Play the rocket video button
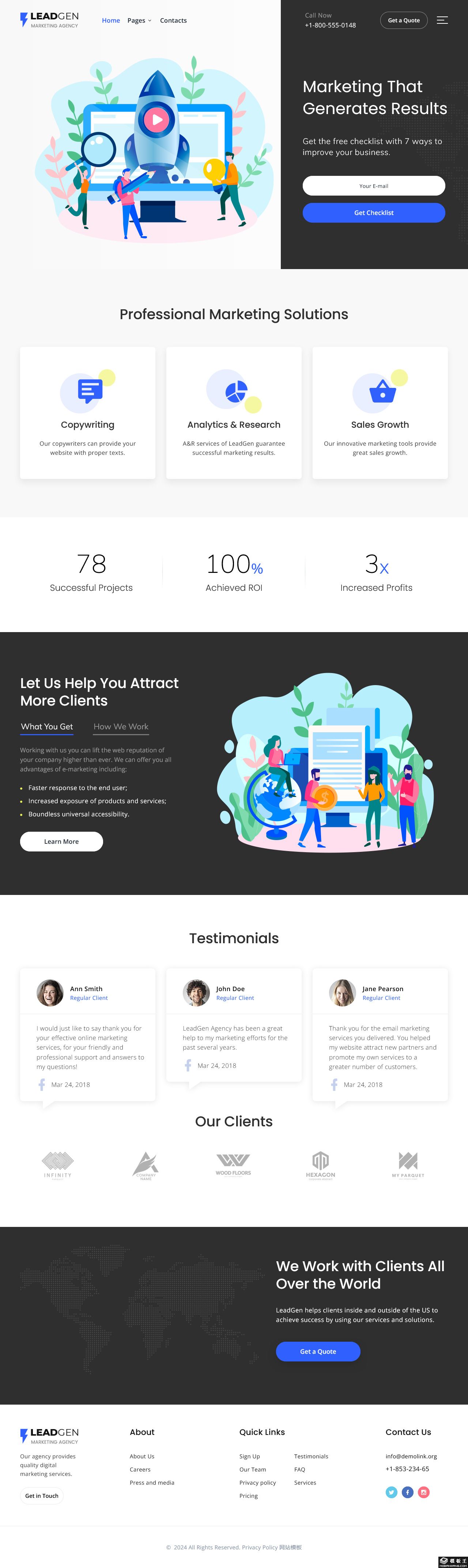Screen dimensions: 468x1568 156,119
